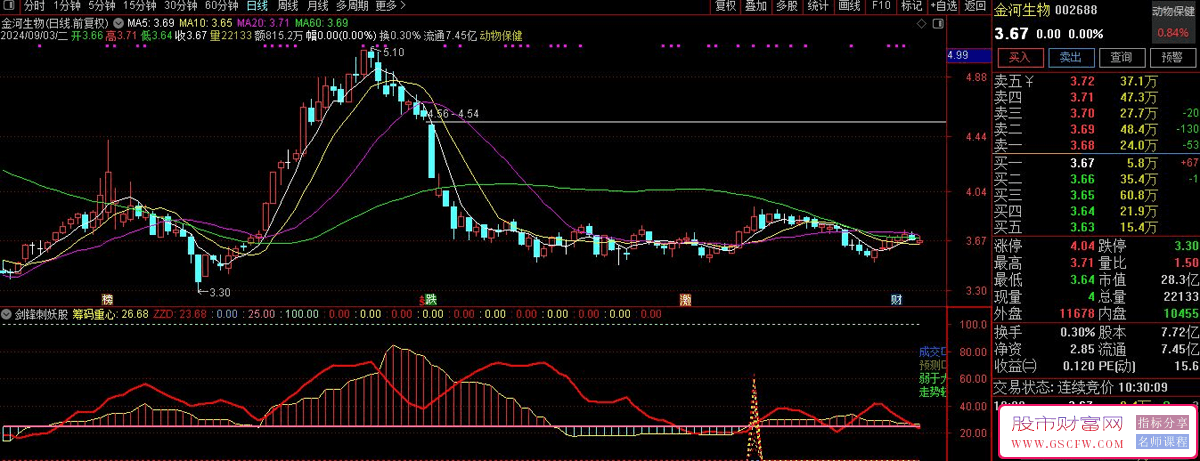Viewport: 1200px width, 461px height.
Task: Click the 内盘 value 10455
Action: click(x=1180, y=313)
